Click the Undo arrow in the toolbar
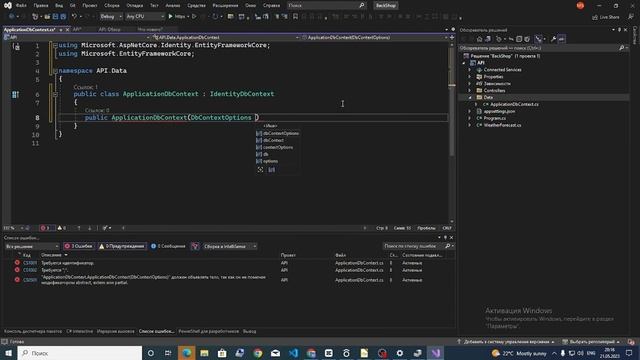 tap(74, 16)
